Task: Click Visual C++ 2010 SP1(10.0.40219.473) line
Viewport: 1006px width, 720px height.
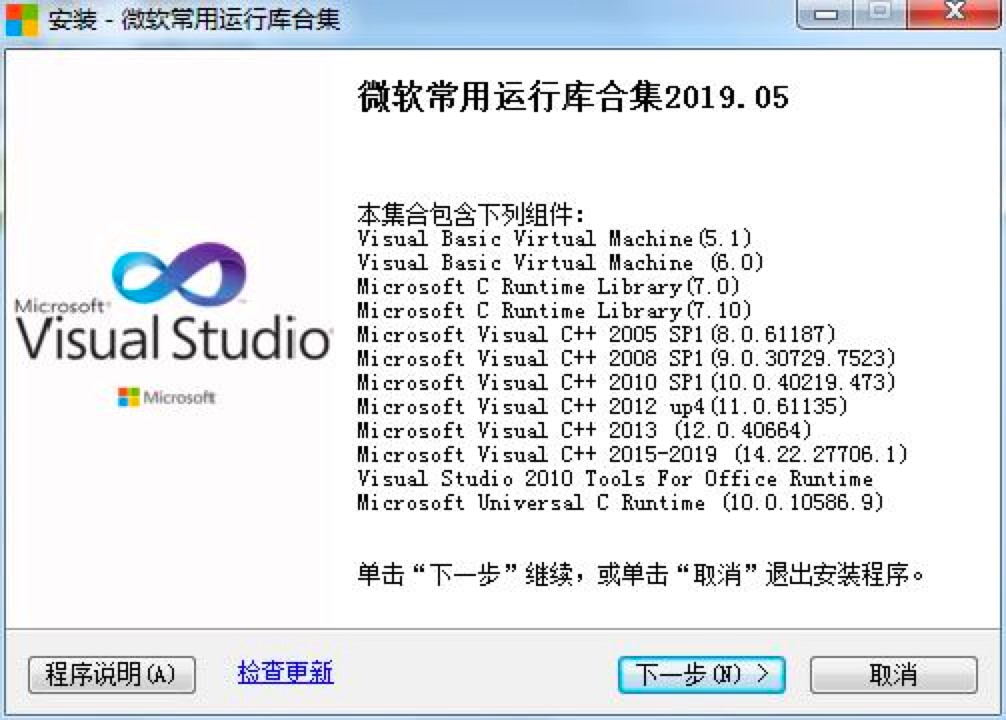Action: coord(626,382)
